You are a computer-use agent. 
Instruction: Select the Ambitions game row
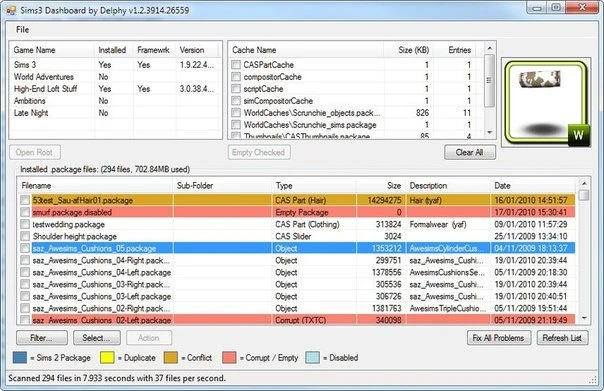(x=116, y=101)
